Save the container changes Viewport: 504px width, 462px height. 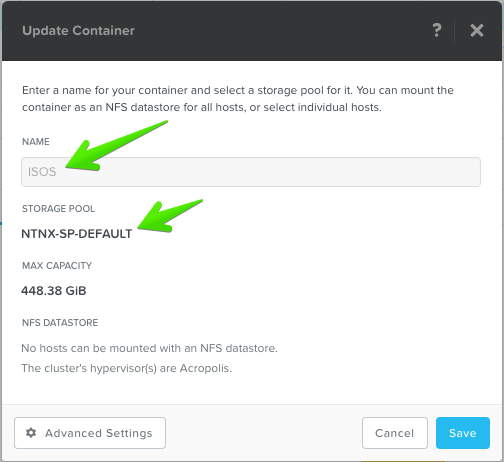tap(463, 433)
